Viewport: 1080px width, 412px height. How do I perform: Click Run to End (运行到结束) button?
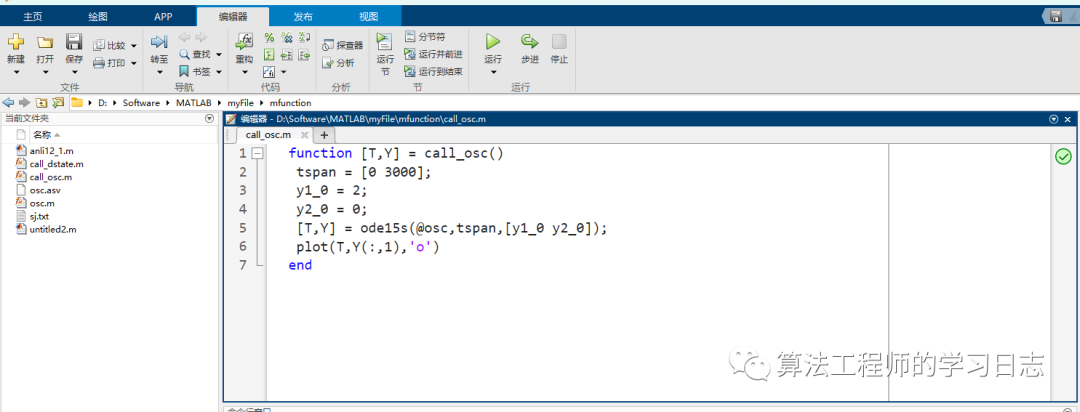(433, 71)
